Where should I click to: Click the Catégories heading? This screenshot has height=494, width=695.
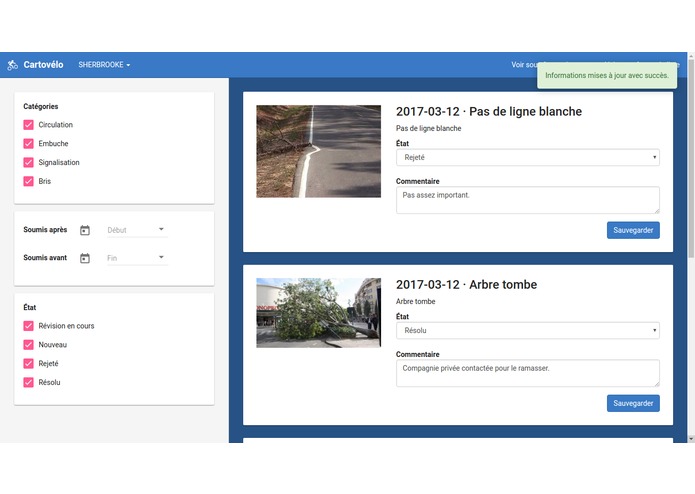tap(41, 107)
